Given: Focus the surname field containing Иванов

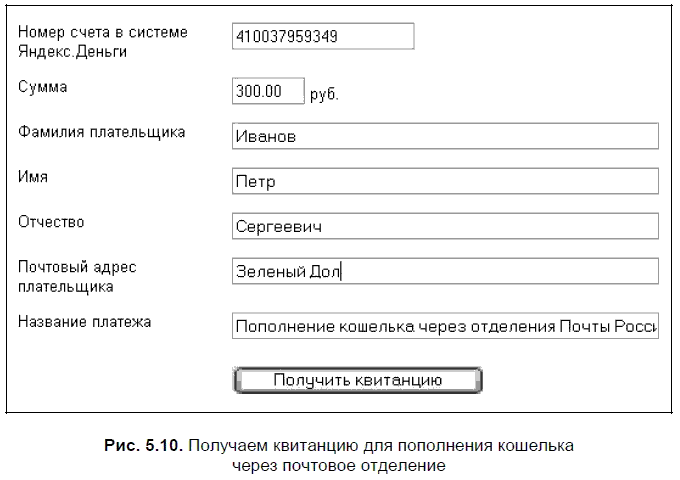Looking at the screenshot, I should click(444, 136).
